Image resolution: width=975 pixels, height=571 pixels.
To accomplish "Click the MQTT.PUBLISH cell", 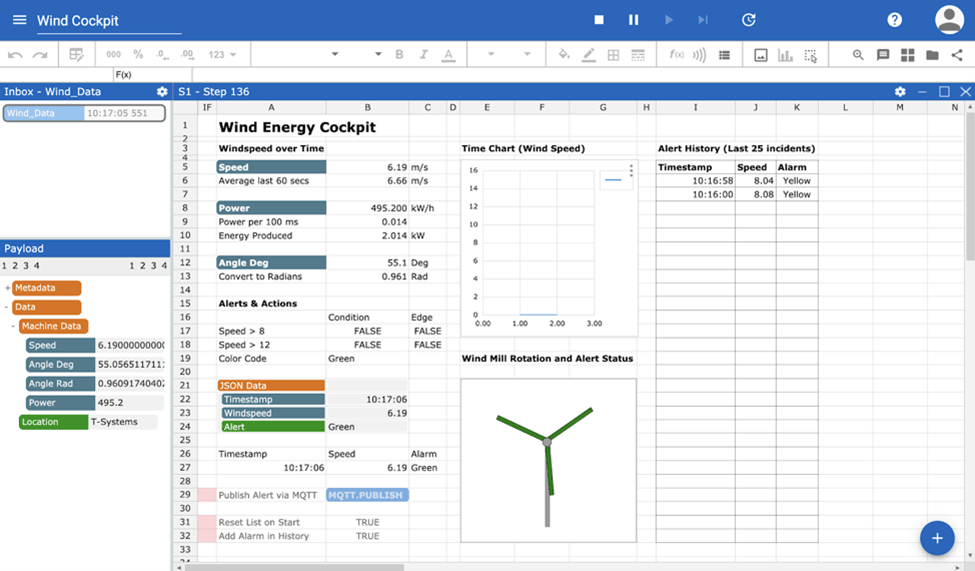I will [x=367, y=495].
